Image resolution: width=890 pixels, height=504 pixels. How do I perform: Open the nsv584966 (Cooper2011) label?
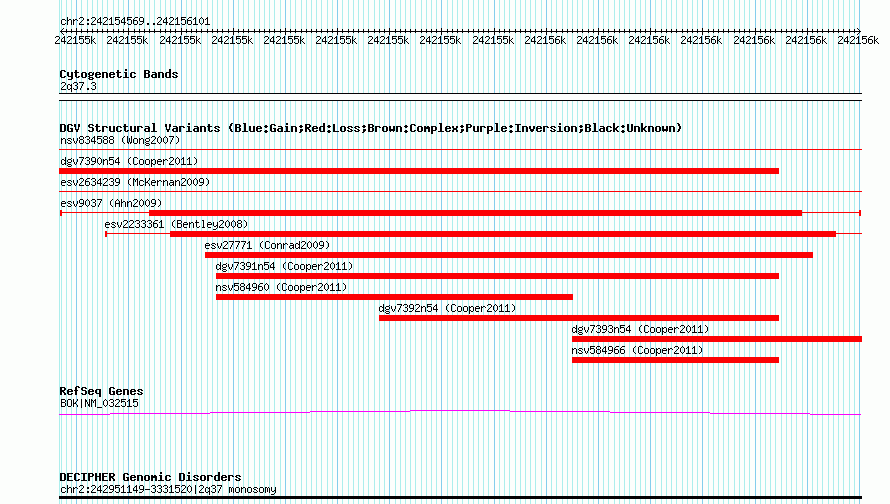click(637, 350)
